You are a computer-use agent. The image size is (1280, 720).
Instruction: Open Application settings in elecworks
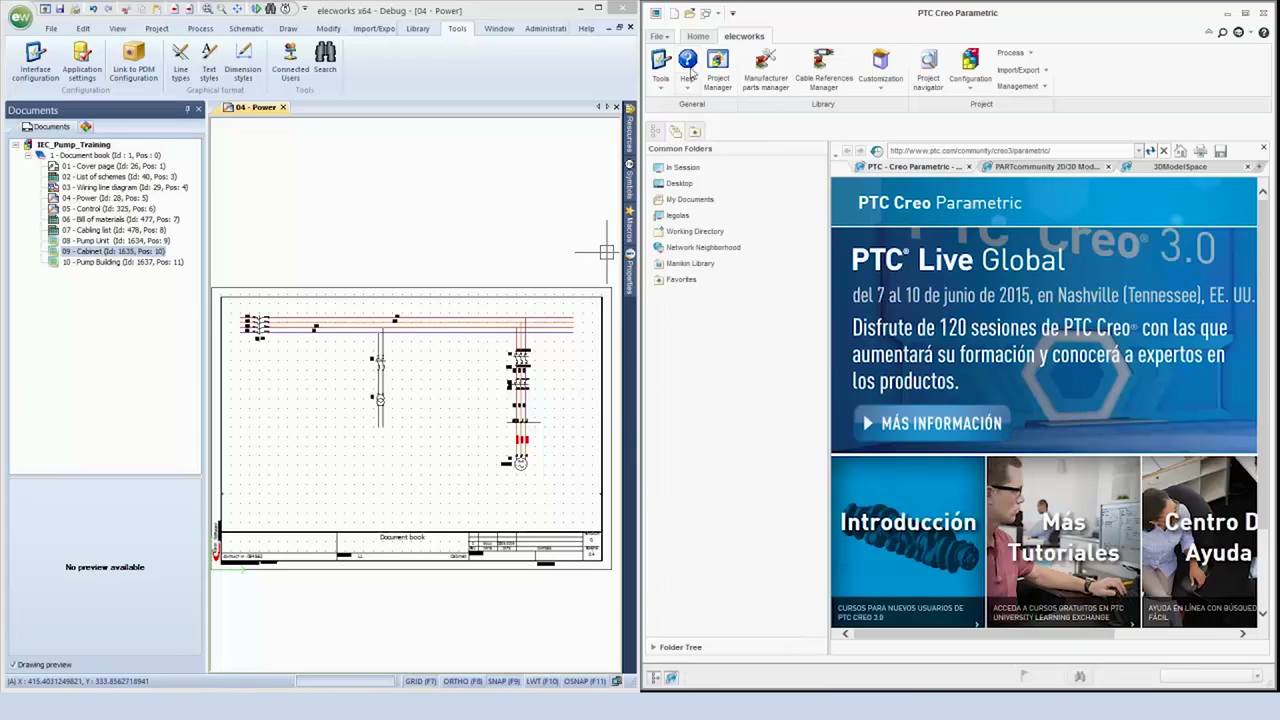coord(82,61)
